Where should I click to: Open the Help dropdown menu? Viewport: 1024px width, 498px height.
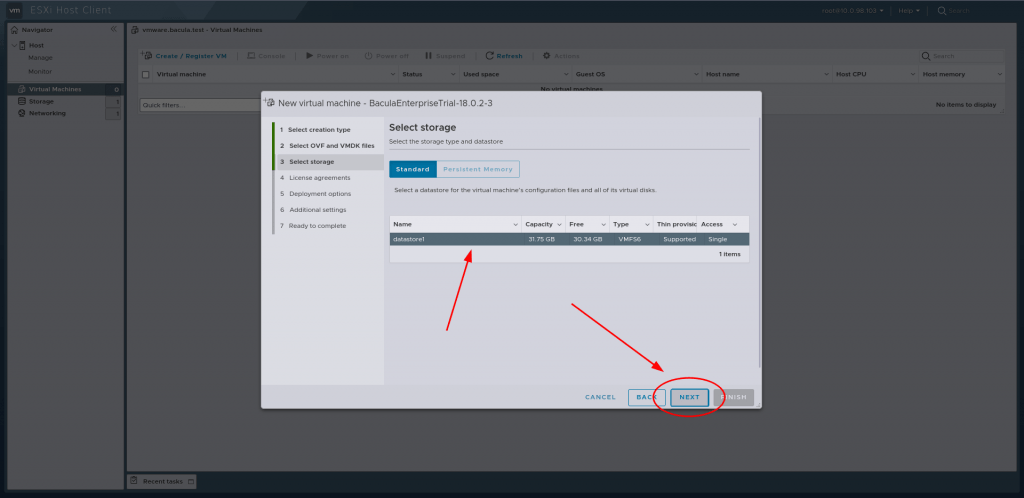[907, 10]
